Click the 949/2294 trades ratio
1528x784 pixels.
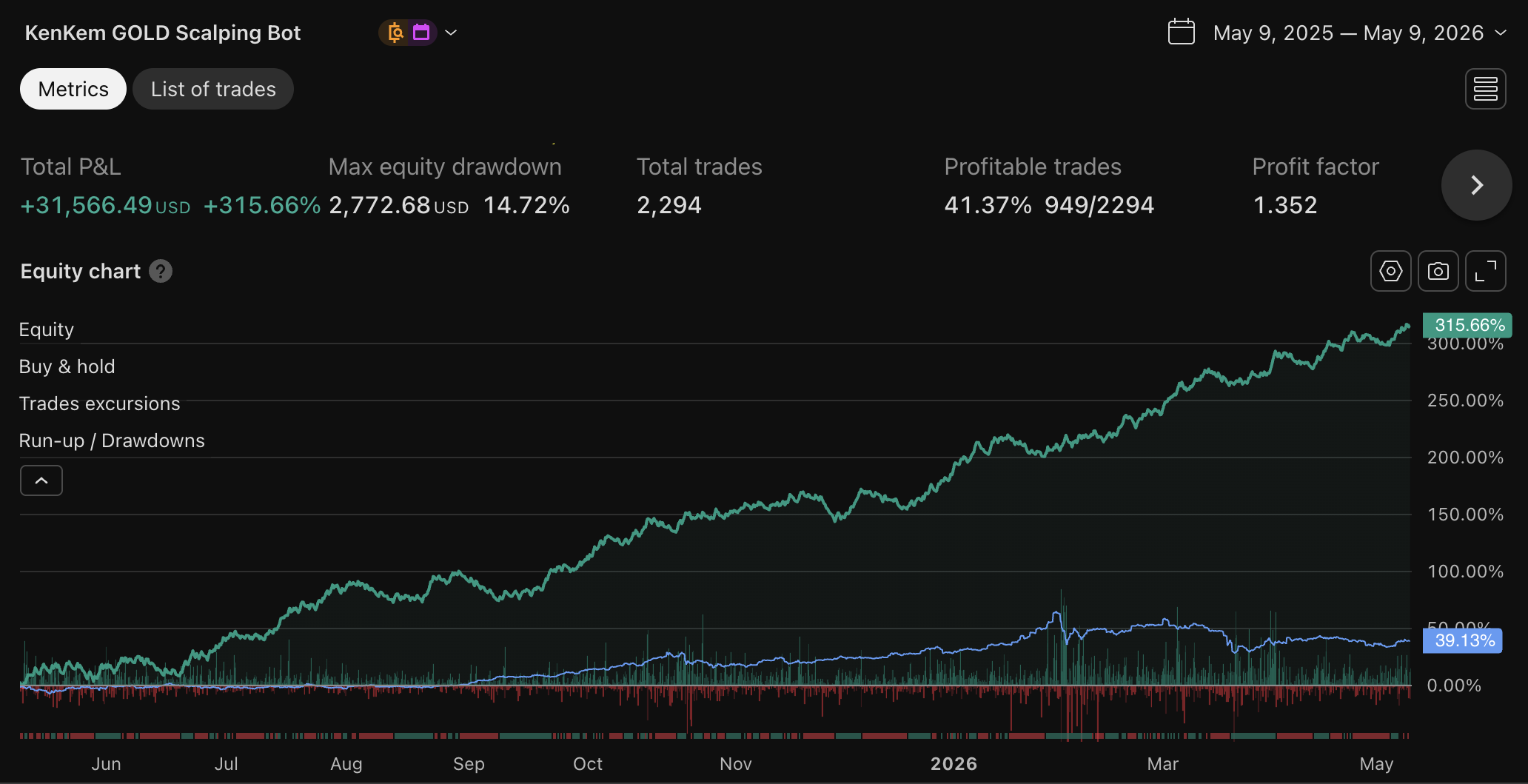coord(1099,205)
